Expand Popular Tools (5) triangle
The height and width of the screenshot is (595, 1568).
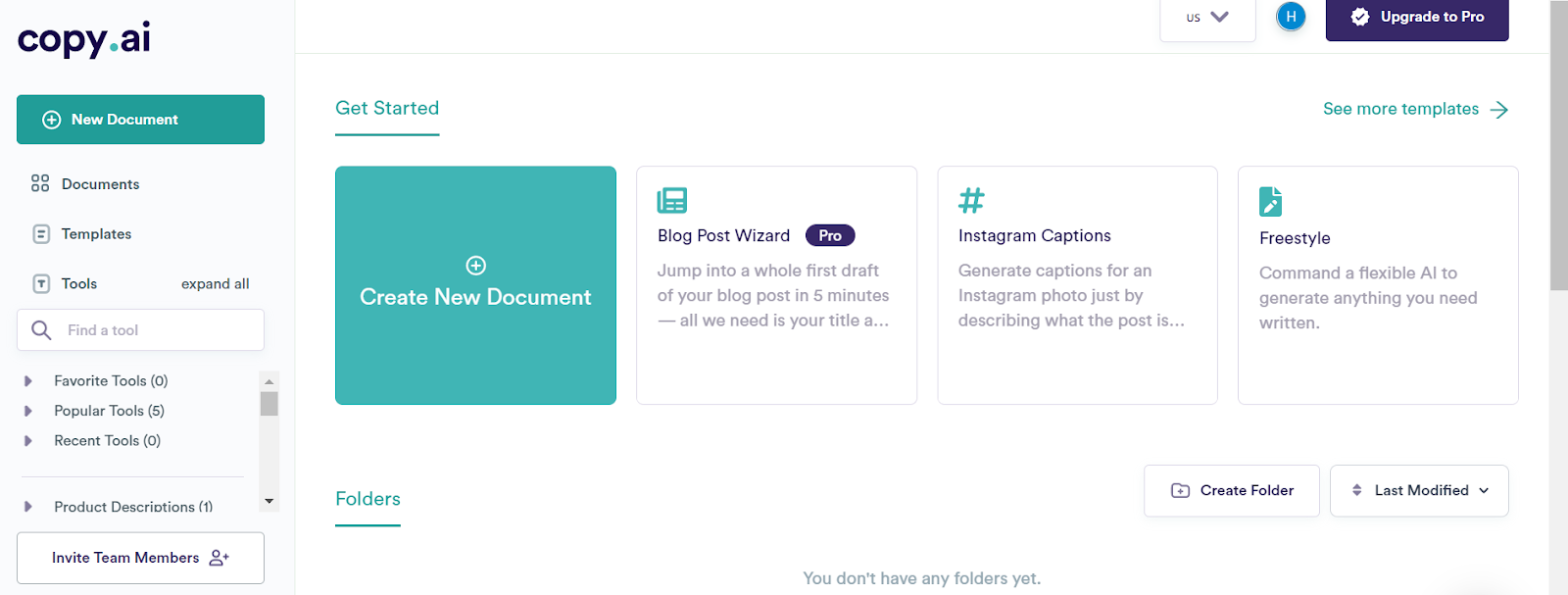coord(28,411)
